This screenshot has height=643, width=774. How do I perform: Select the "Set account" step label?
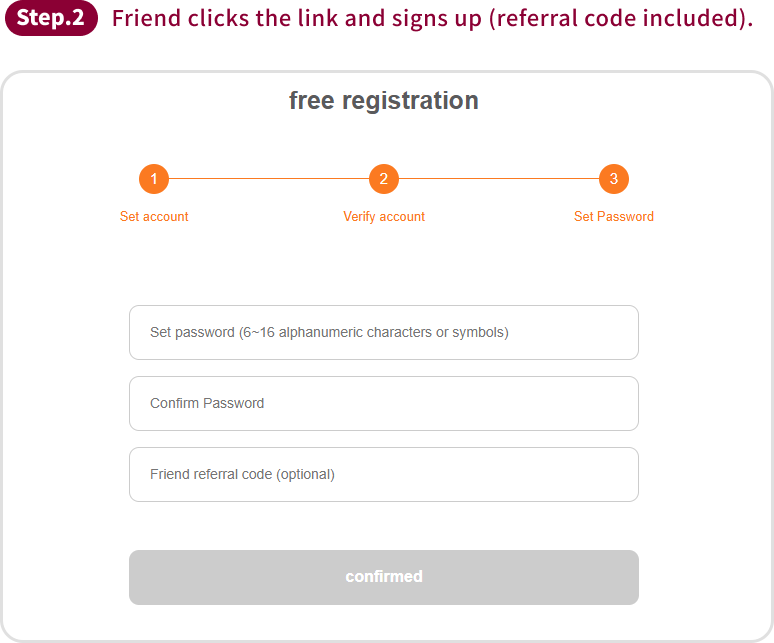click(x=154, y=216)
